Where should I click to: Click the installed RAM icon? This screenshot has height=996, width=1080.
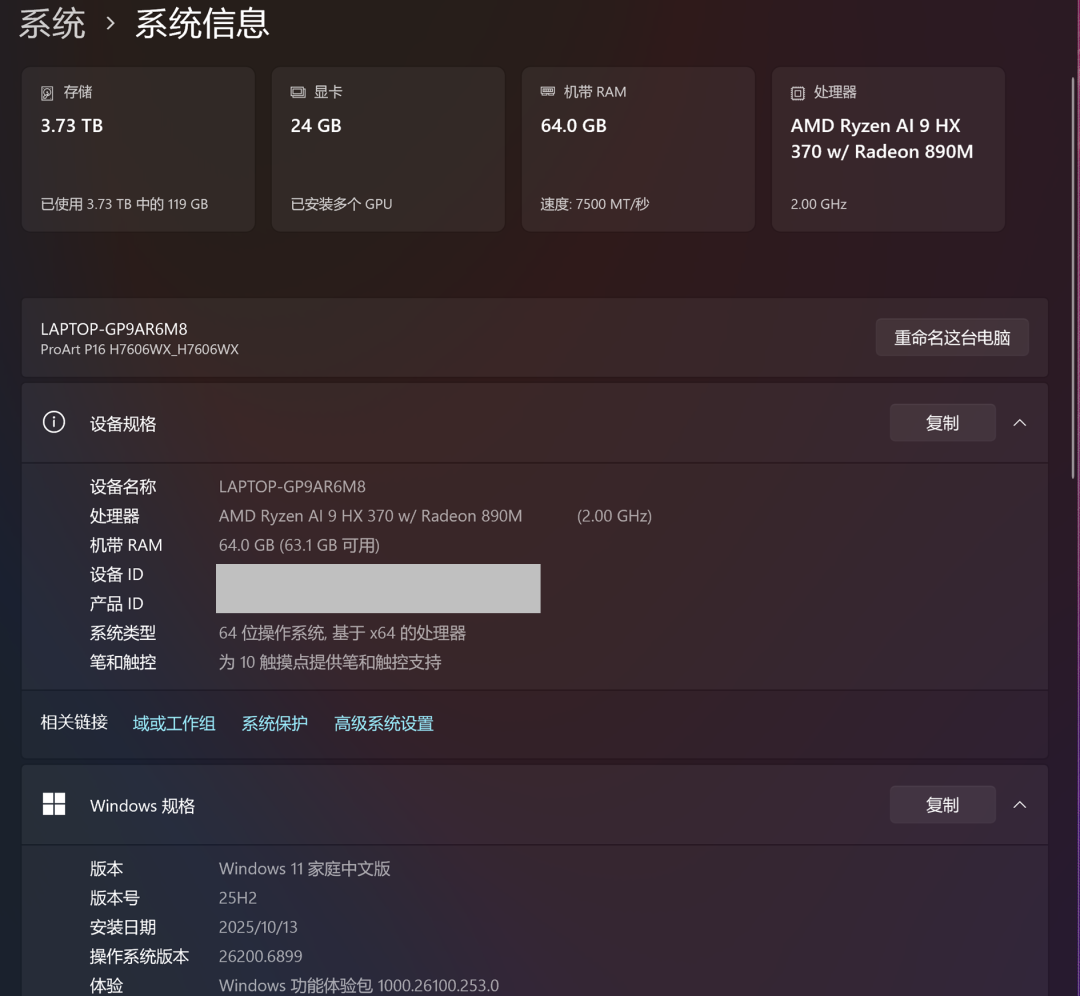(548, 92)
